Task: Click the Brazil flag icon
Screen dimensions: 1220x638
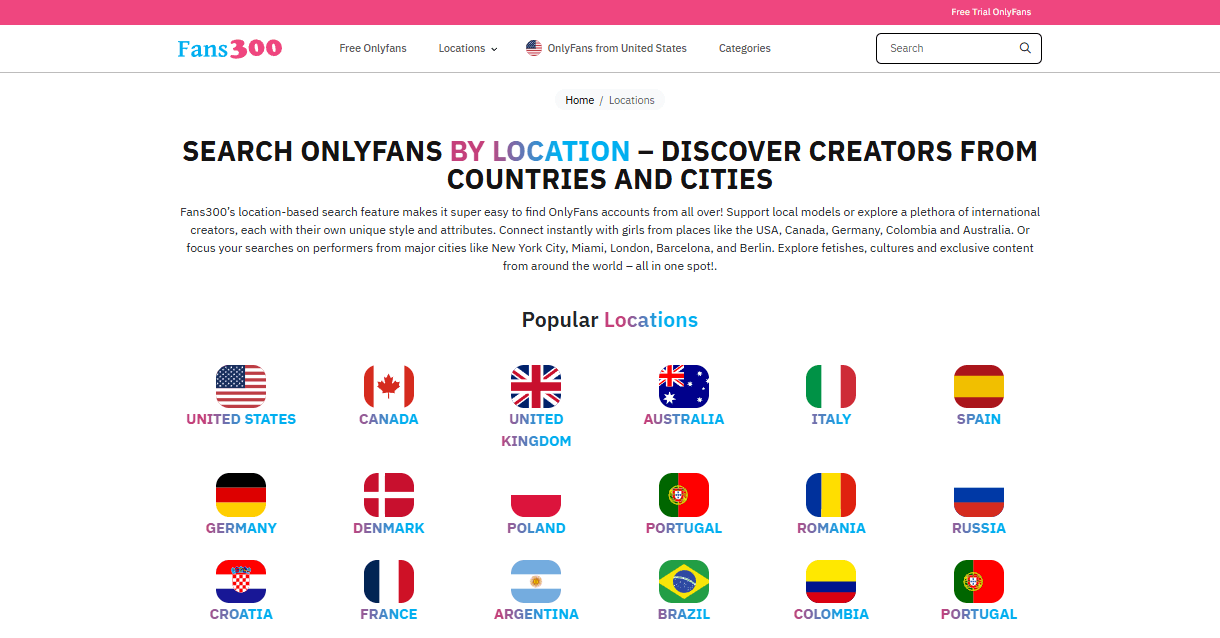Action: coord(684,581)
